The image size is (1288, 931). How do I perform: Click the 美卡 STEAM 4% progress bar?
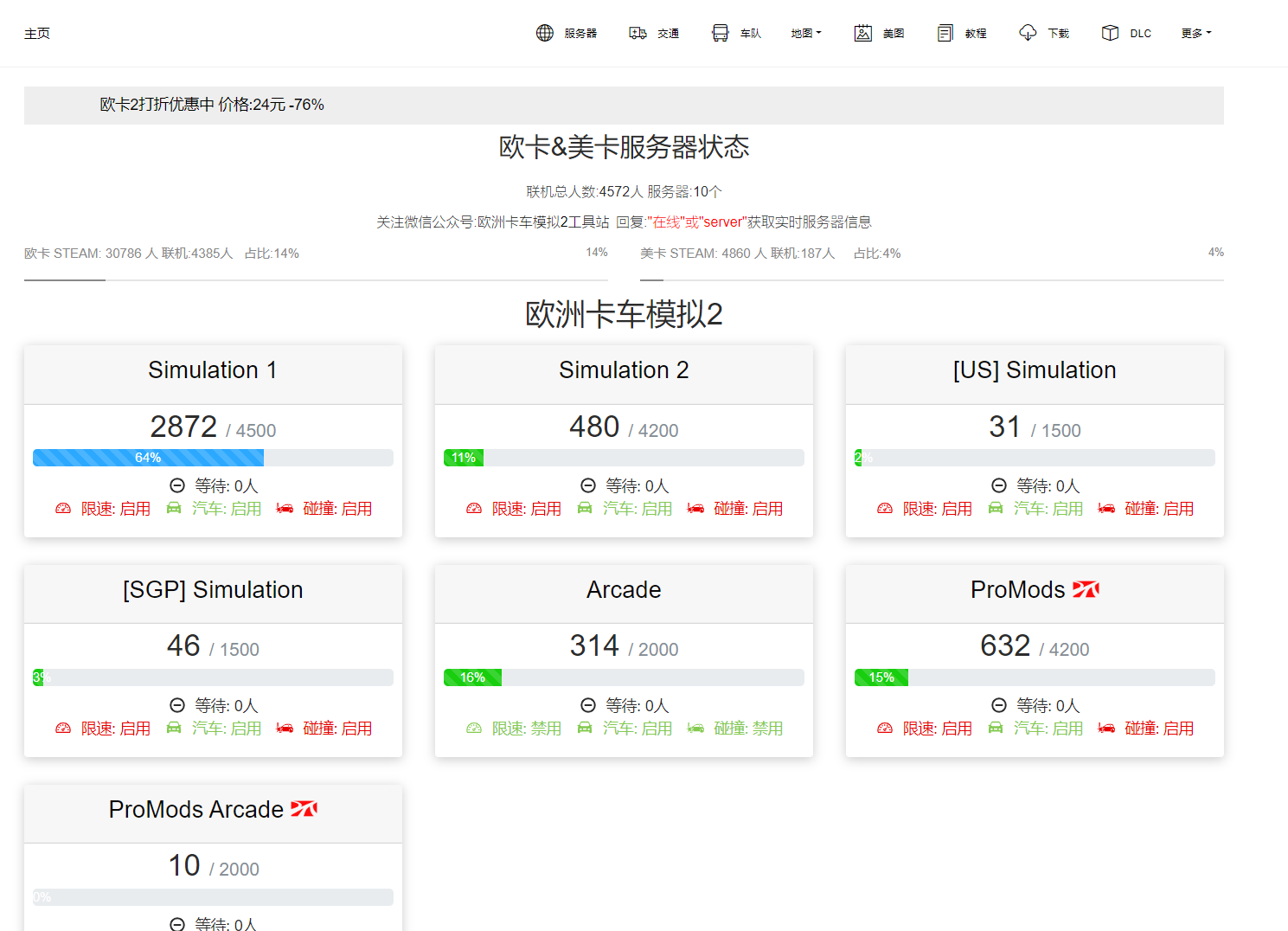(x=932, y=279)
